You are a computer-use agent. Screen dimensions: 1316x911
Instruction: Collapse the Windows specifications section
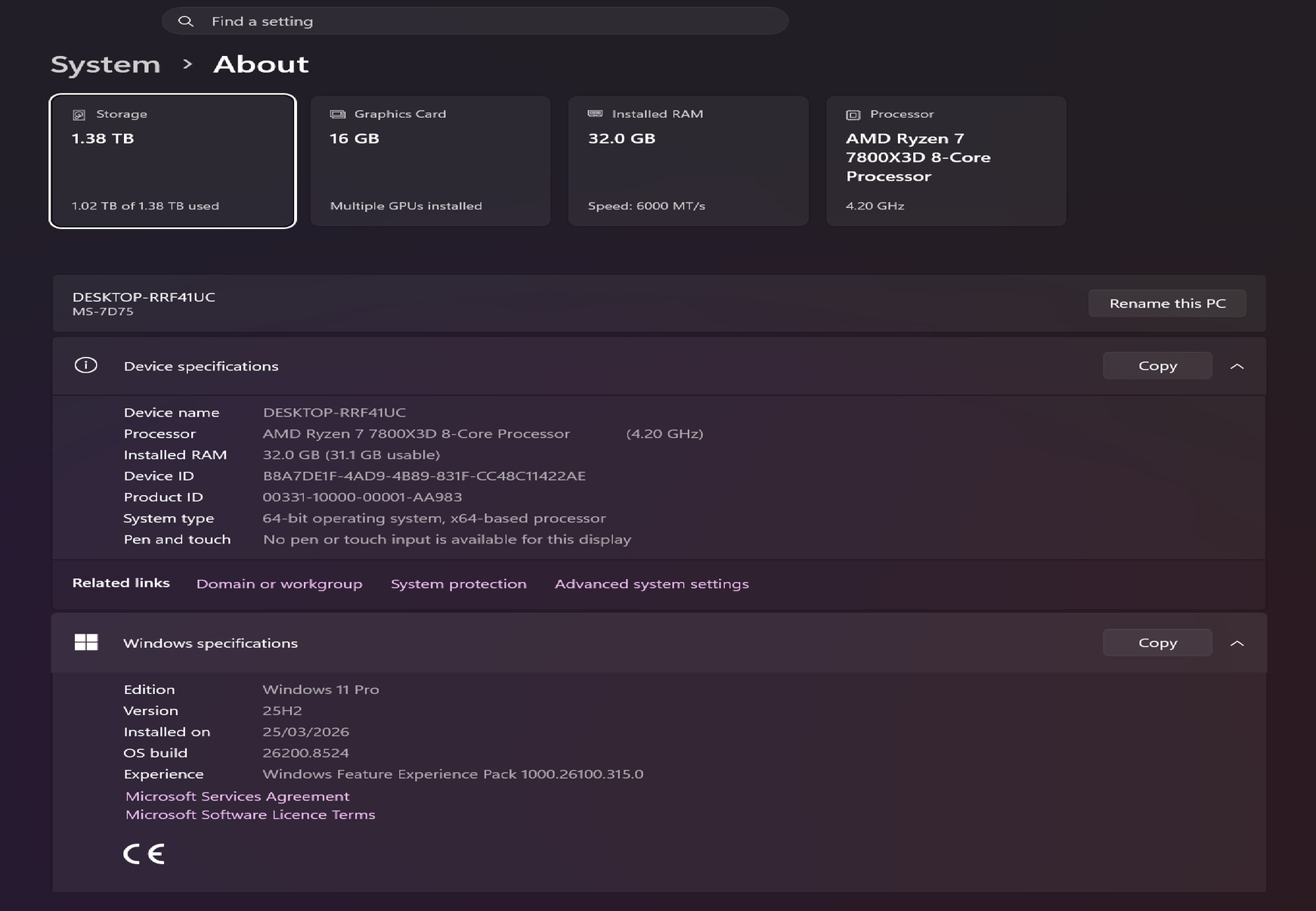point(1237,643)
